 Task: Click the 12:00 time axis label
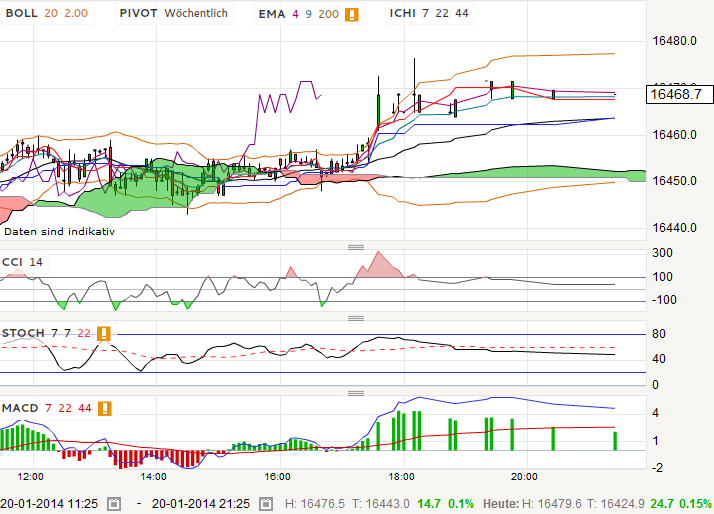31,477
